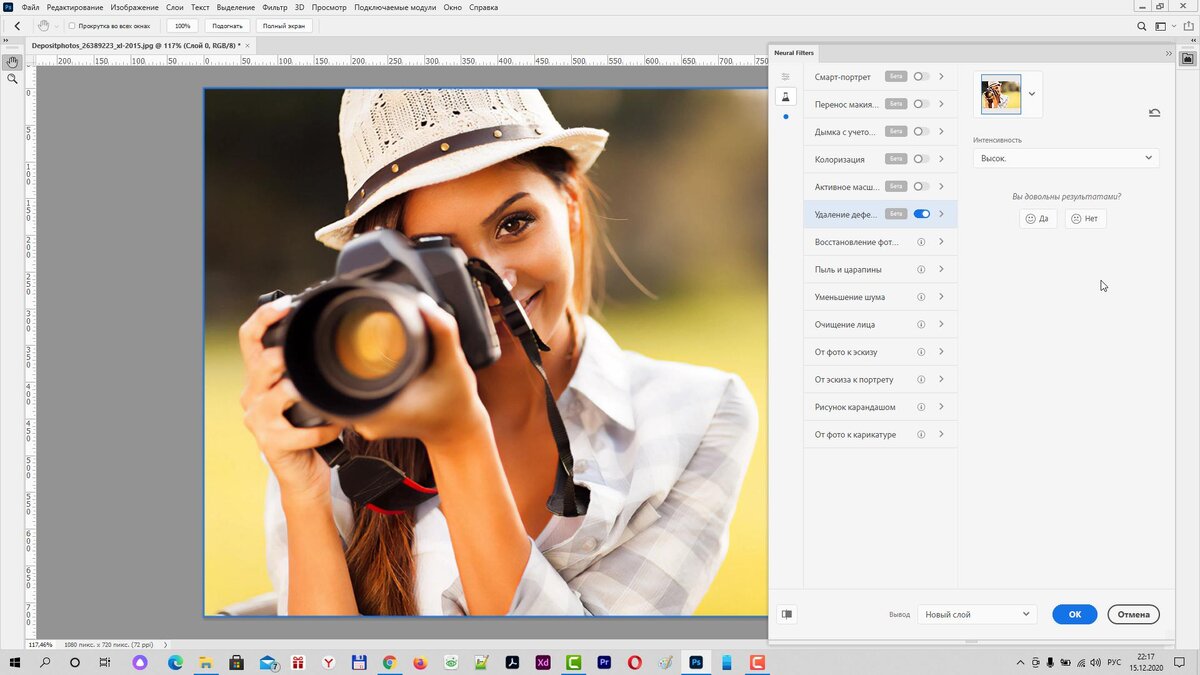Click the blue OK button
This screenshot has width=1200, height=675.
pos(1074,614)
